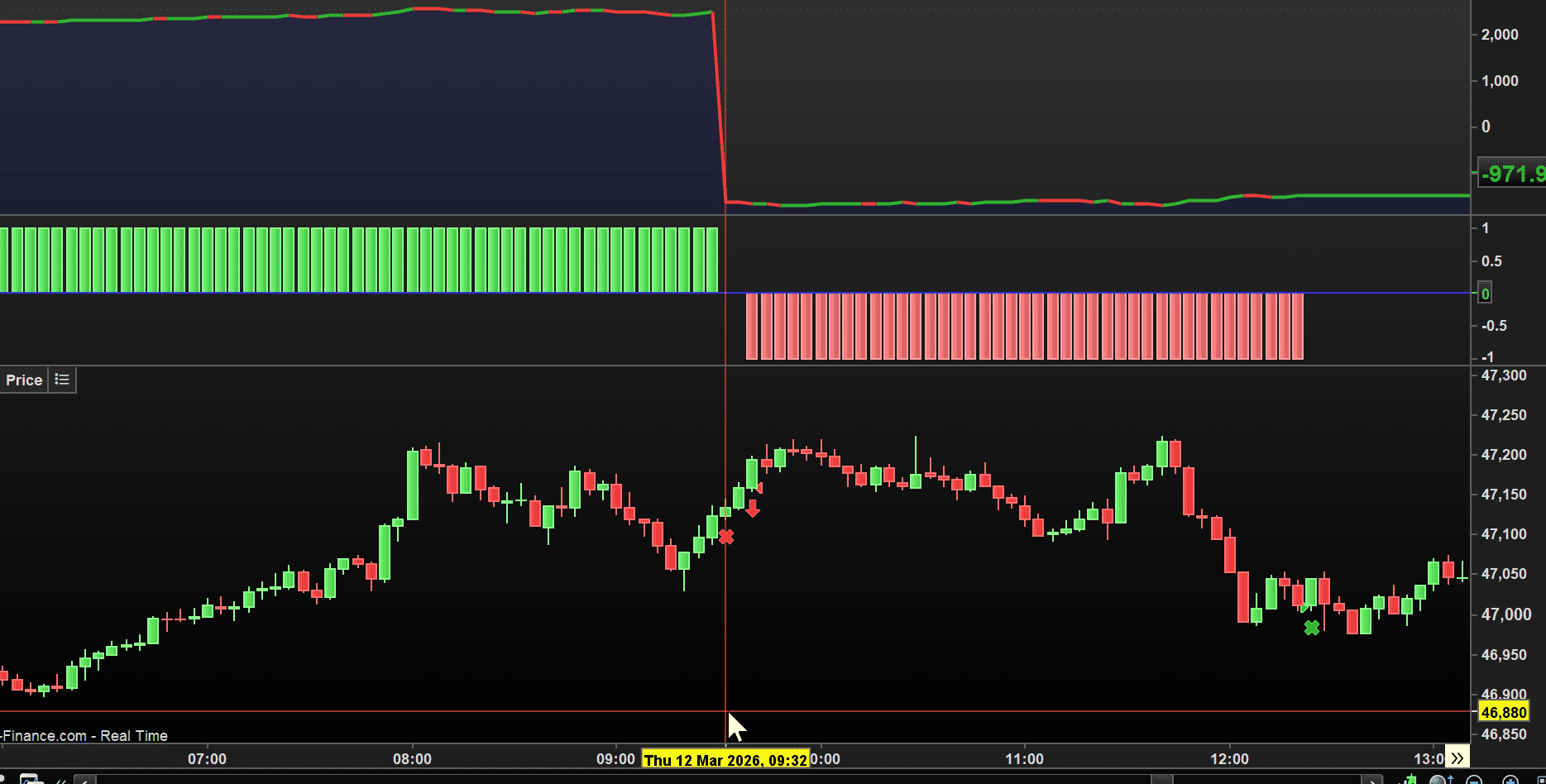Click the yellow 46,880 price line label
Image resolution: width=1546 pixels, height=784 pixels.
[1504, 712]
